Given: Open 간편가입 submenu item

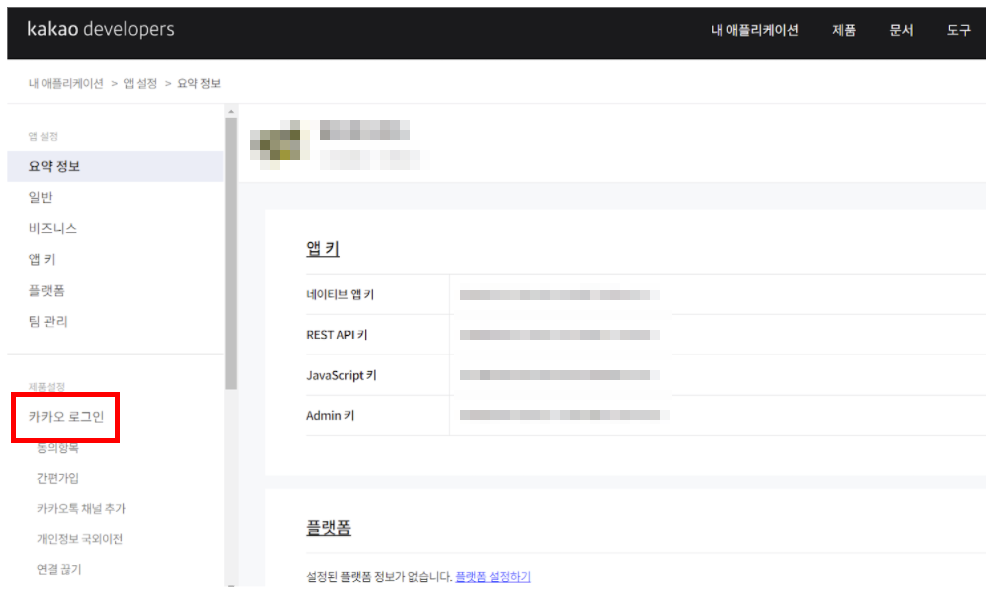Looking at the screenshot, I should coord(58,478).
